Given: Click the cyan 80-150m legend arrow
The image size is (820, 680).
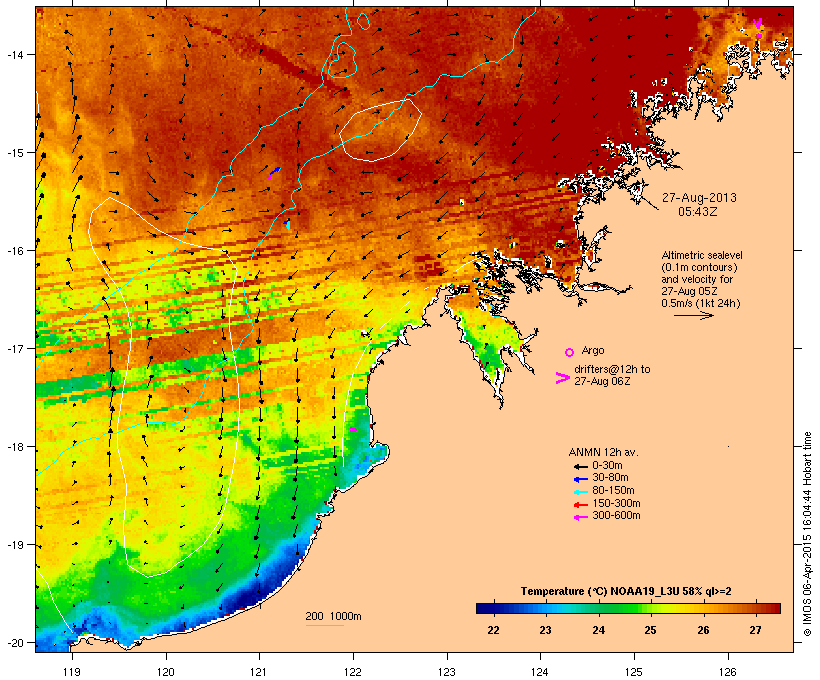Looking at the screenshot, I should 580,492.
